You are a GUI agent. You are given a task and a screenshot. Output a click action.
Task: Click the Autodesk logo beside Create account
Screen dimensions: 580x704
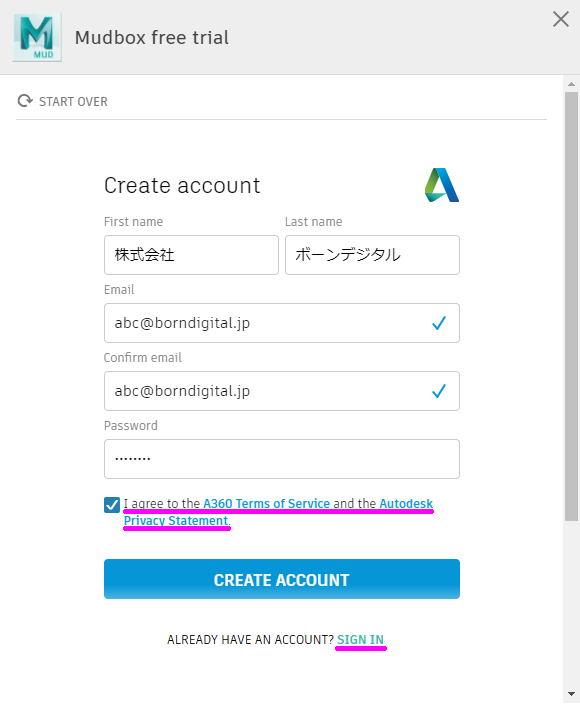(442, 185)
